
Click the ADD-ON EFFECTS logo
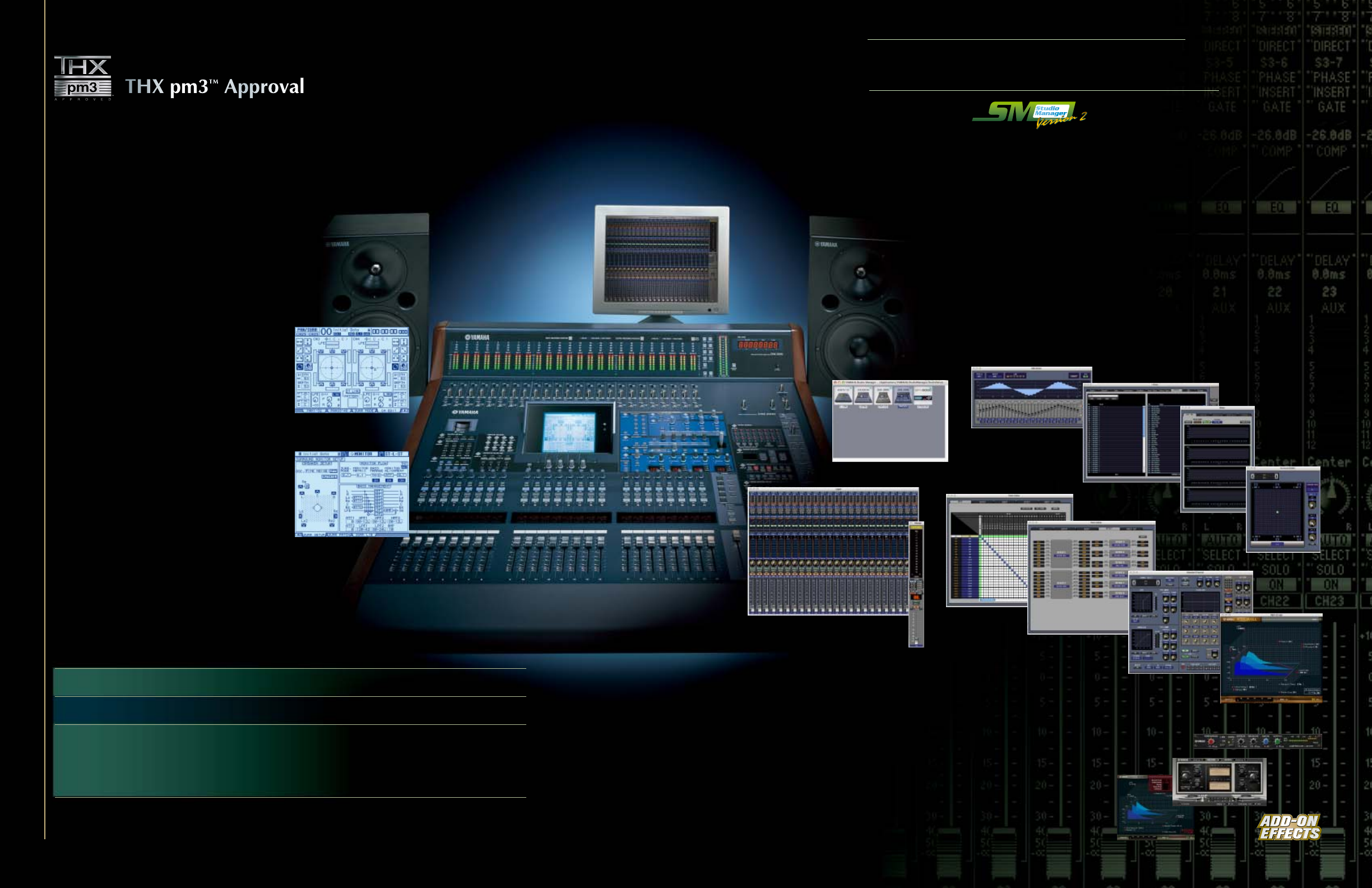[x=1289, y=827]
